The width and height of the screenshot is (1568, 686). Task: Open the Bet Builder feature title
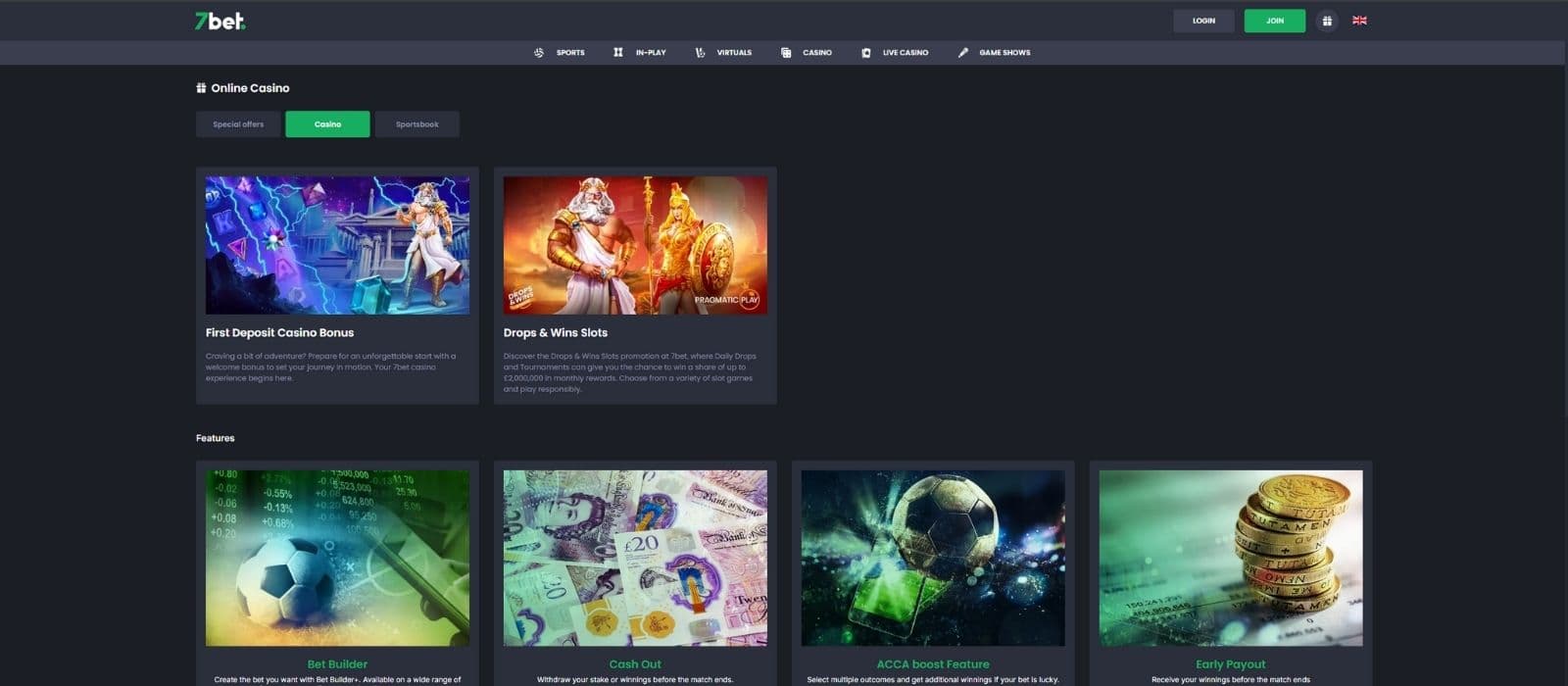pyautogui.click(x=337, y=663)
